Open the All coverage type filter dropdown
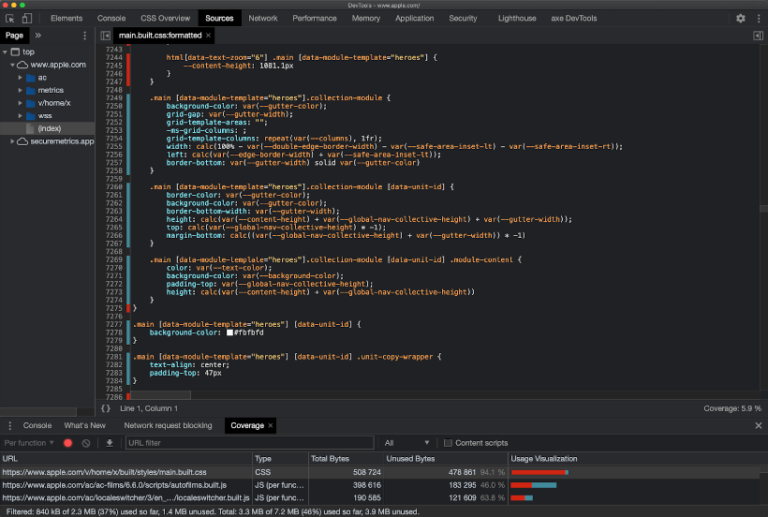 tap(404, 443)
